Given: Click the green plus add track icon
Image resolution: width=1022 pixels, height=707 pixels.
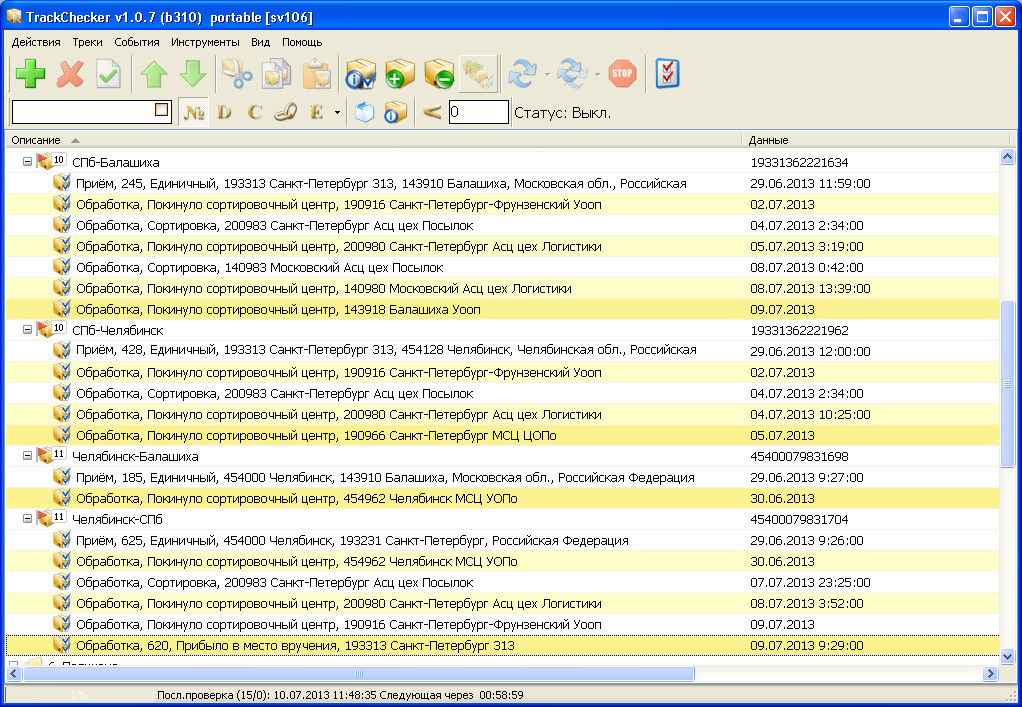Looking at the screenshot, I should [30, 74].
